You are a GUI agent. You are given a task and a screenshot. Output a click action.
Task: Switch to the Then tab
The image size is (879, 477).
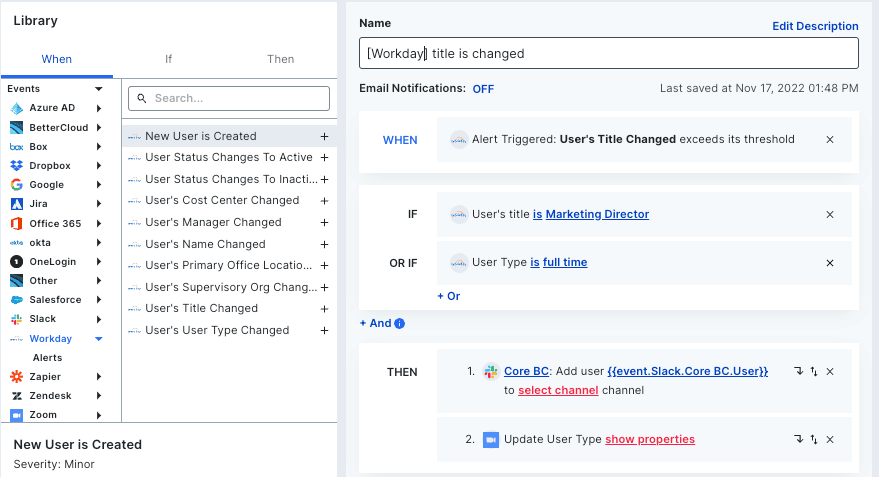pos(280,59)
